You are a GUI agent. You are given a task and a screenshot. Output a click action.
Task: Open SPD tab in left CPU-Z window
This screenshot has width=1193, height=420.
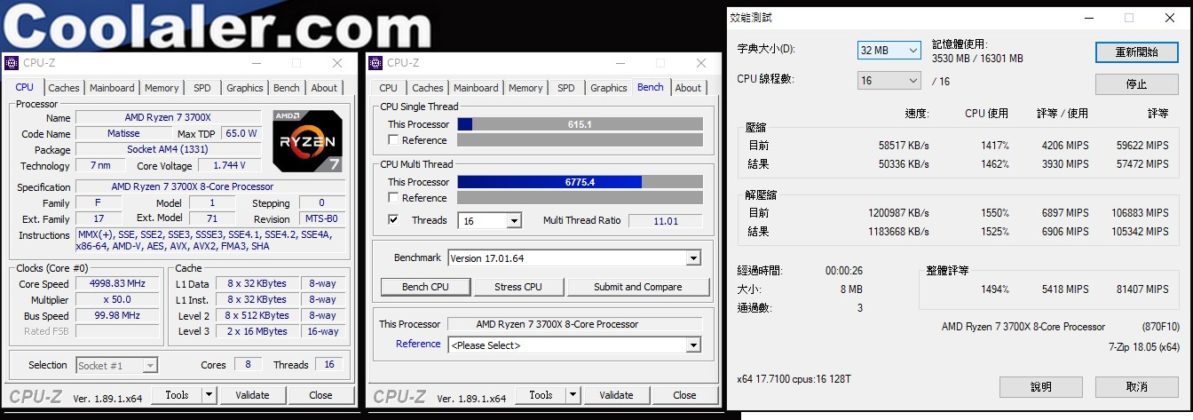(x=202, y=88)
